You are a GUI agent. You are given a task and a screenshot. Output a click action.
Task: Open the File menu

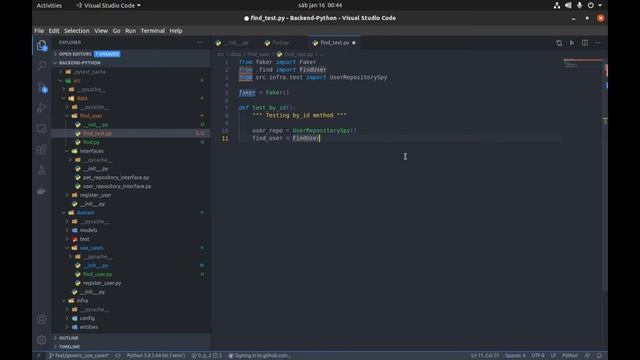pos(39,31)
